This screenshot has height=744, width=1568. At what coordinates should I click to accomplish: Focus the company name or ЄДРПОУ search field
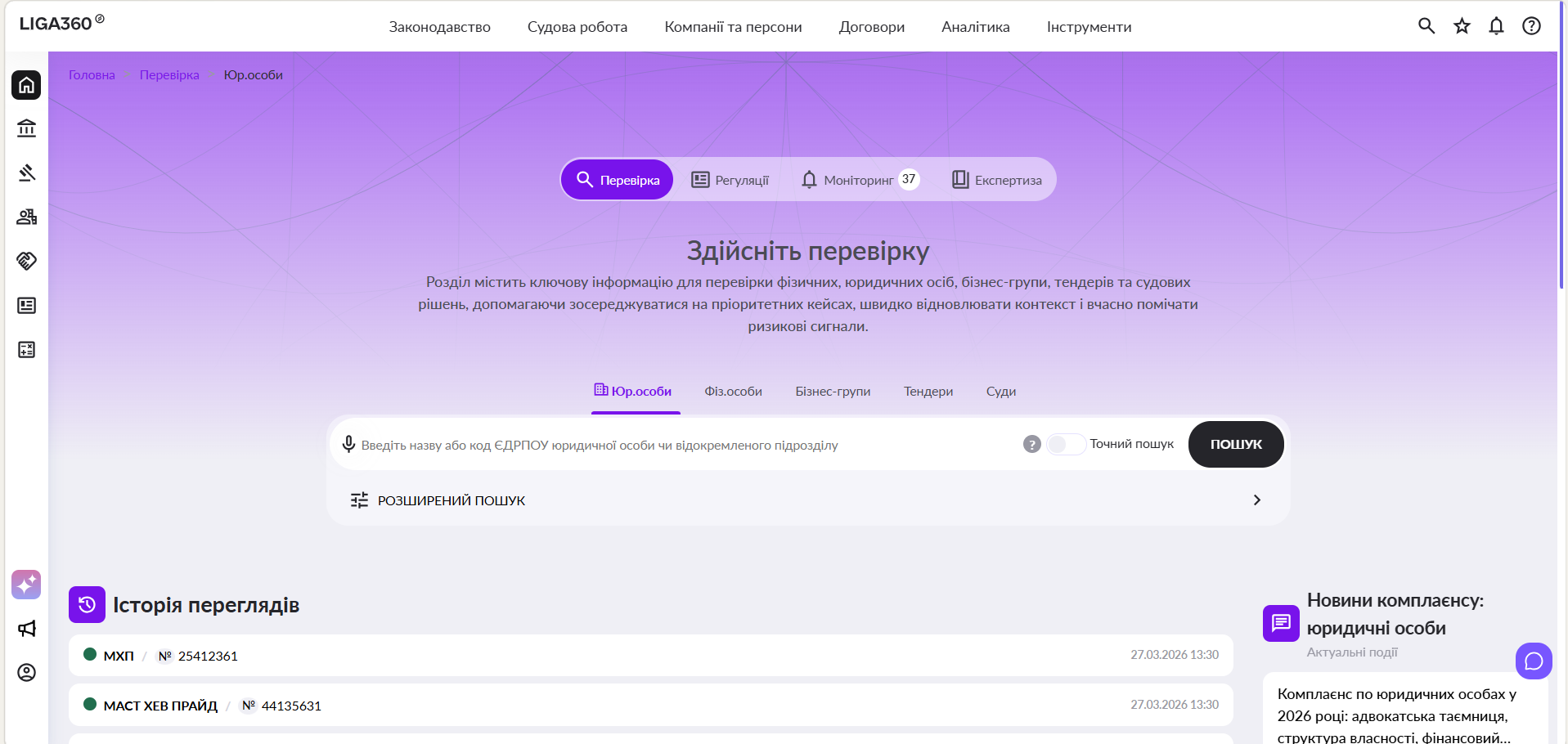pos(687,445)
